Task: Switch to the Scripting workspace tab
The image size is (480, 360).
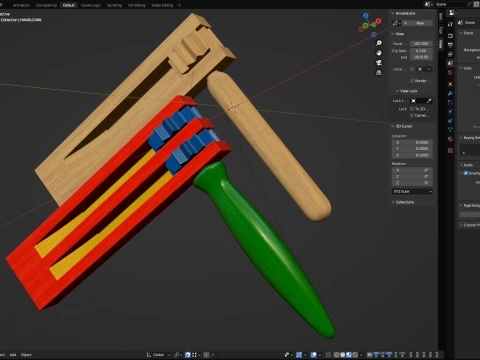Action: pyautogui.click(x=114, y=5)
